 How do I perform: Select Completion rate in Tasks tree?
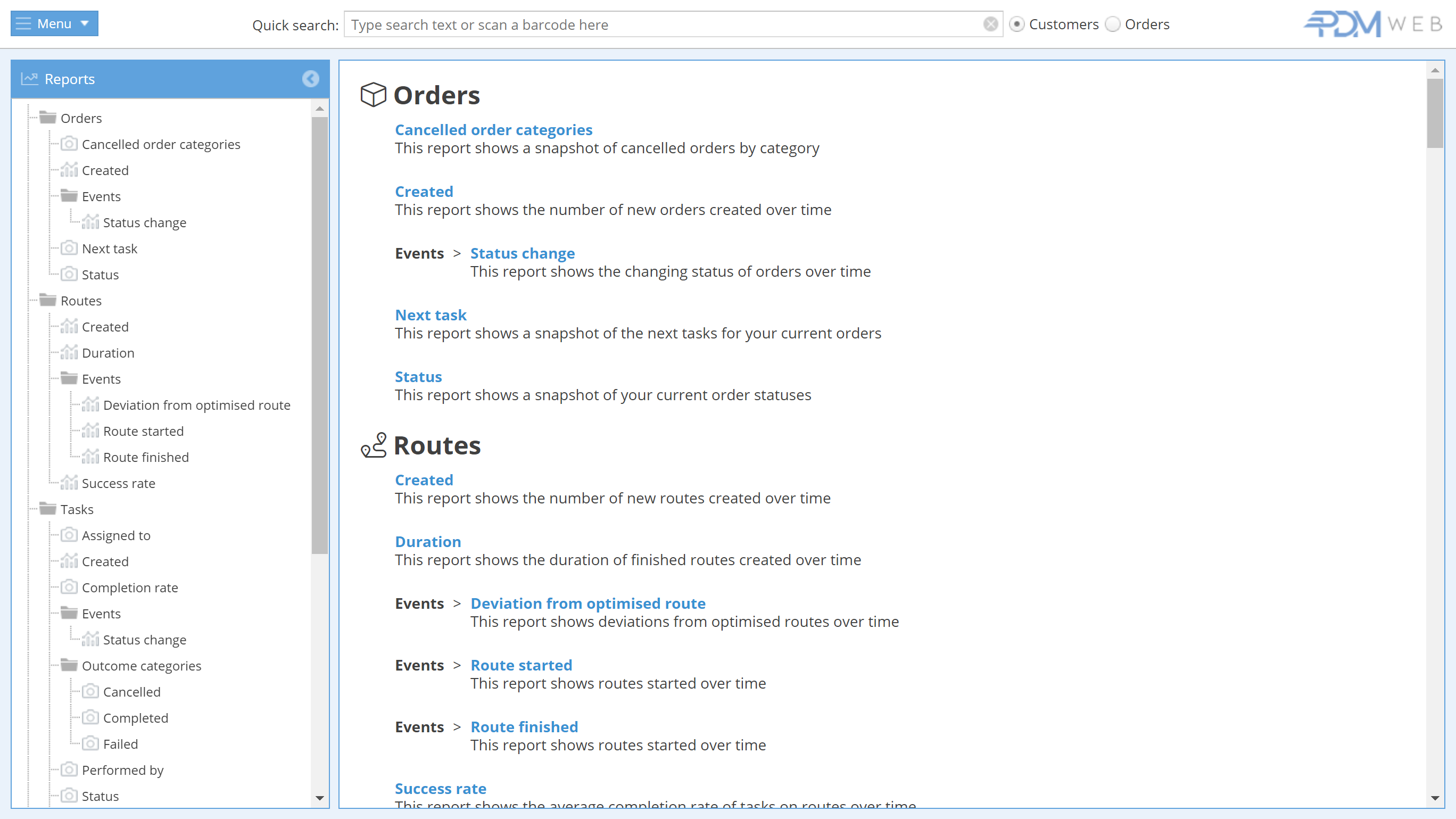[130, 588]
